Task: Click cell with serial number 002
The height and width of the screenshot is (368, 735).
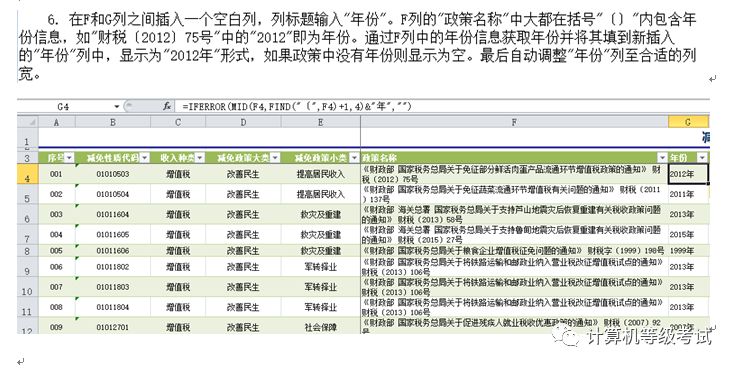Action: 56,194
